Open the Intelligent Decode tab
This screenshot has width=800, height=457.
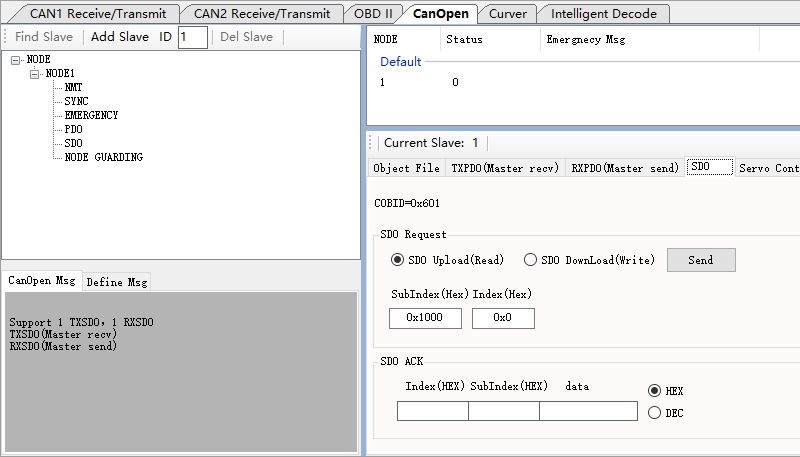604,14
